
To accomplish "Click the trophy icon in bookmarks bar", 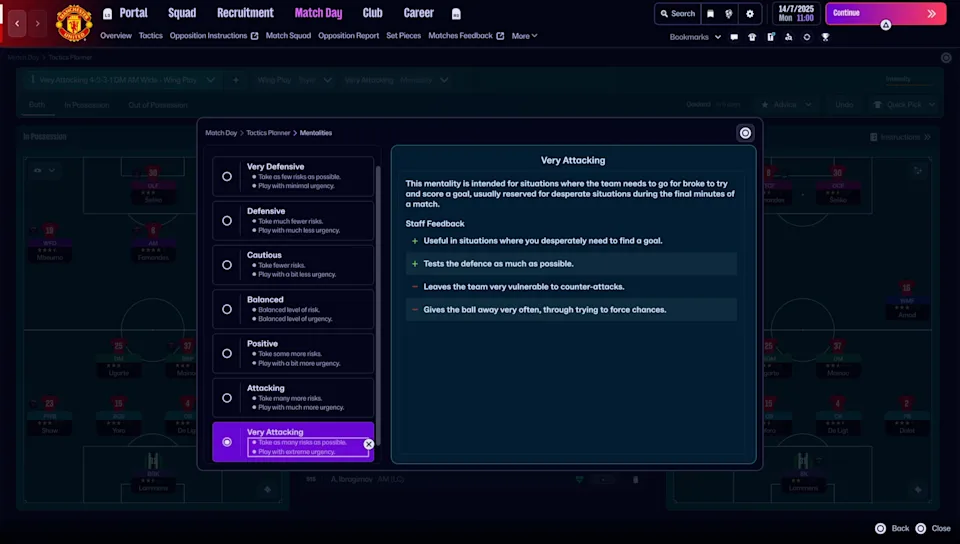I will click(x=825, y=37).
